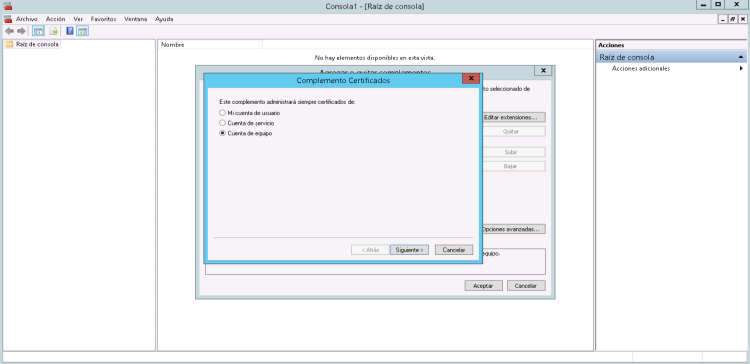Close the Complemento Certificados dialog
The image size is (750, 364).
471,79
